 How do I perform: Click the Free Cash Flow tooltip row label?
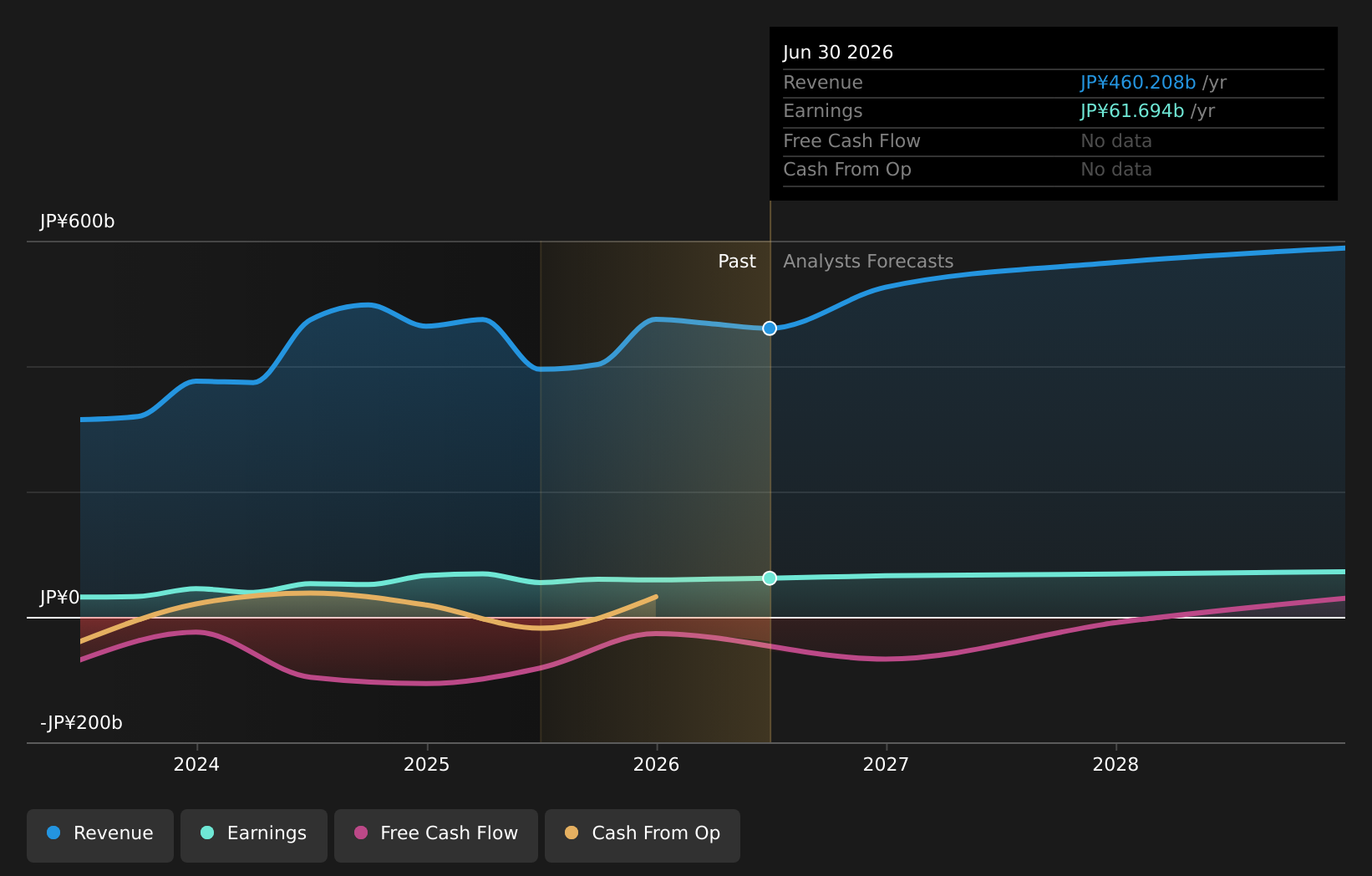pos(851,141)
